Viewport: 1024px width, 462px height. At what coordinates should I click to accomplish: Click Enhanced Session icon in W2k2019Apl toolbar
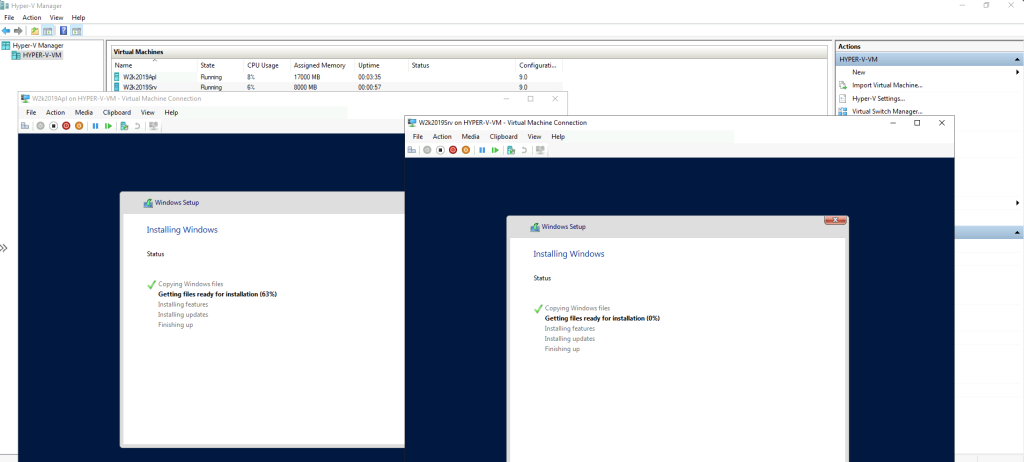click(x=153, y=125)
